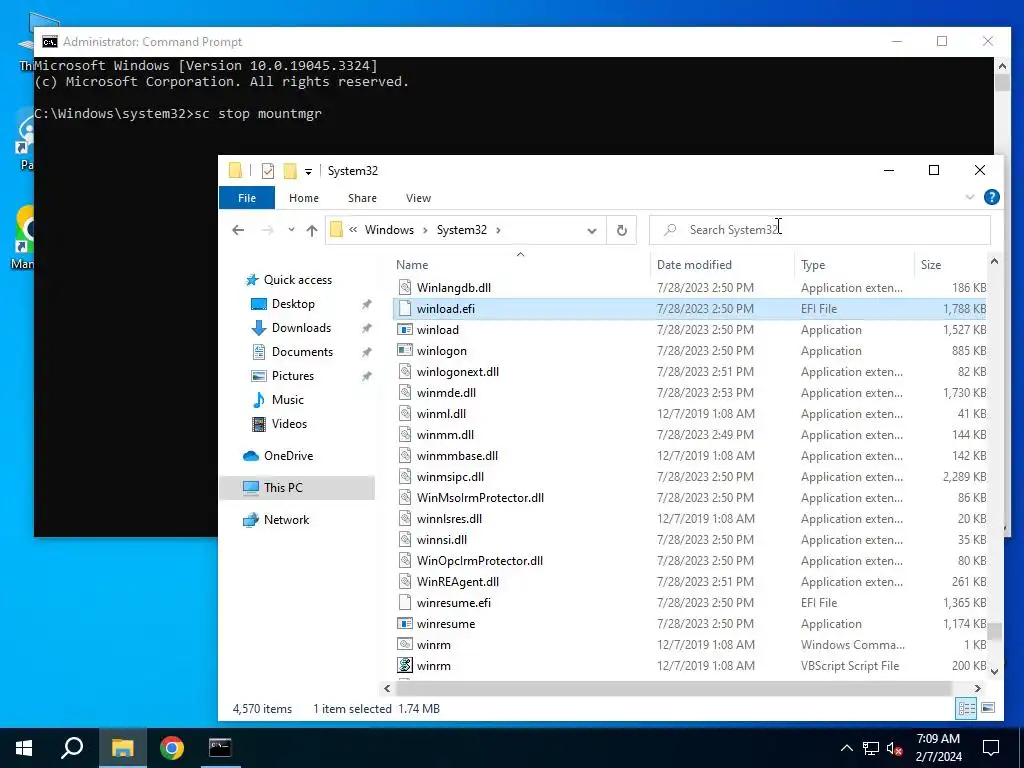Image resolution: width=1024 pixels, height=768 pixels.
Task: Unpin Downloads via its pin icon
Action: [366, 328]
